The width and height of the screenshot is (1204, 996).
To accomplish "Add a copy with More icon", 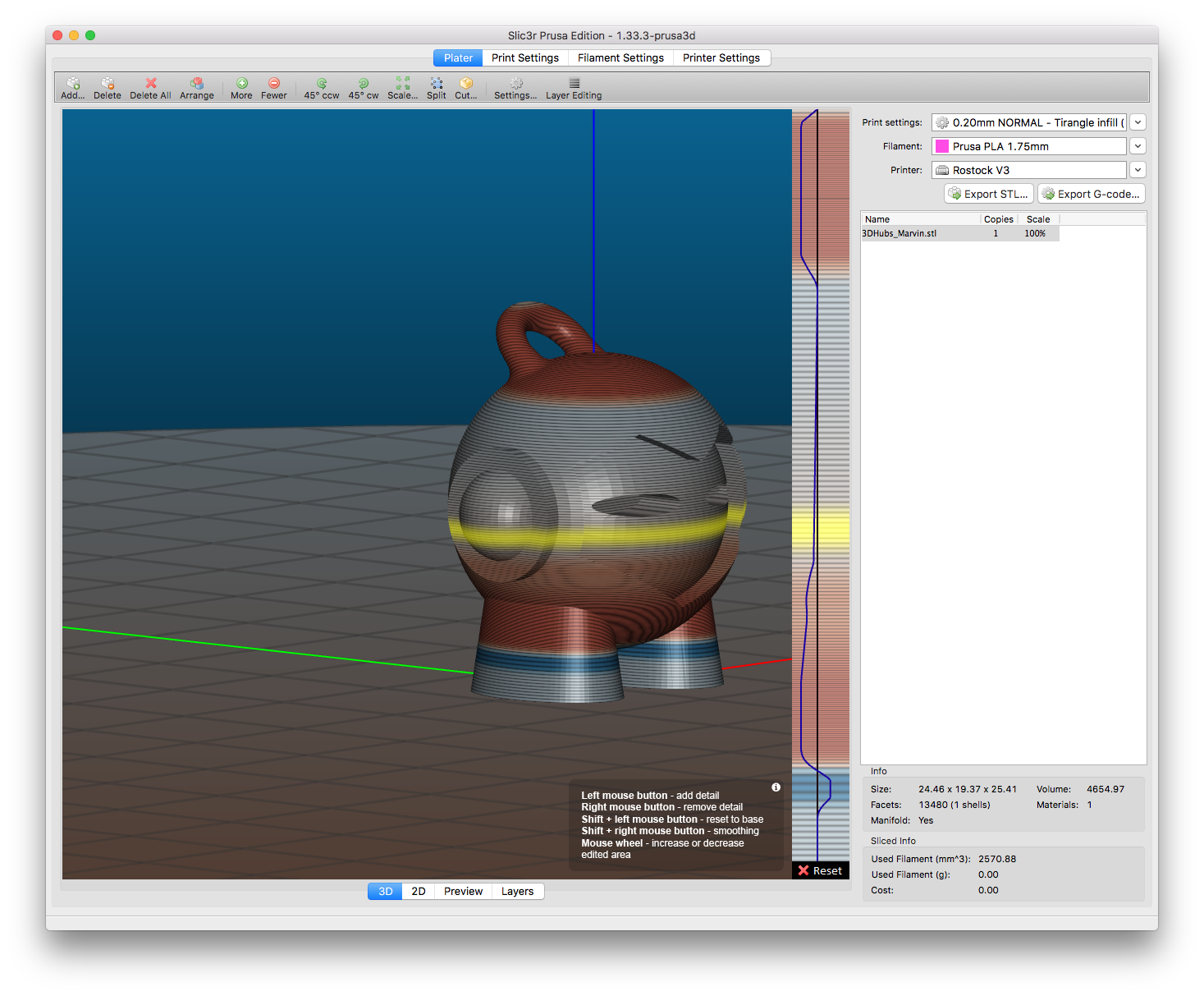I will pyautogui.click(x=242, y=84).
